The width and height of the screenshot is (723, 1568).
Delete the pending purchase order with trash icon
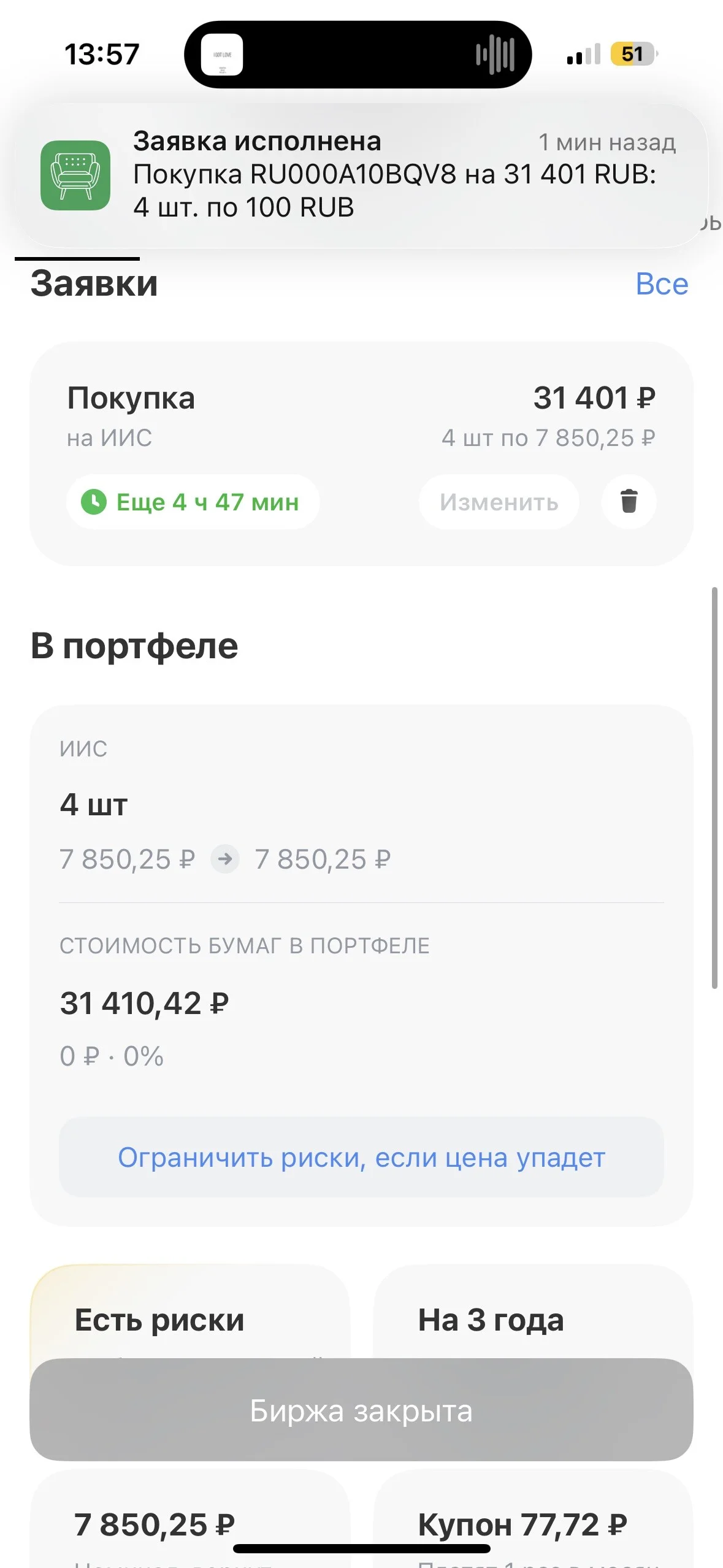(x=629, y=501)
